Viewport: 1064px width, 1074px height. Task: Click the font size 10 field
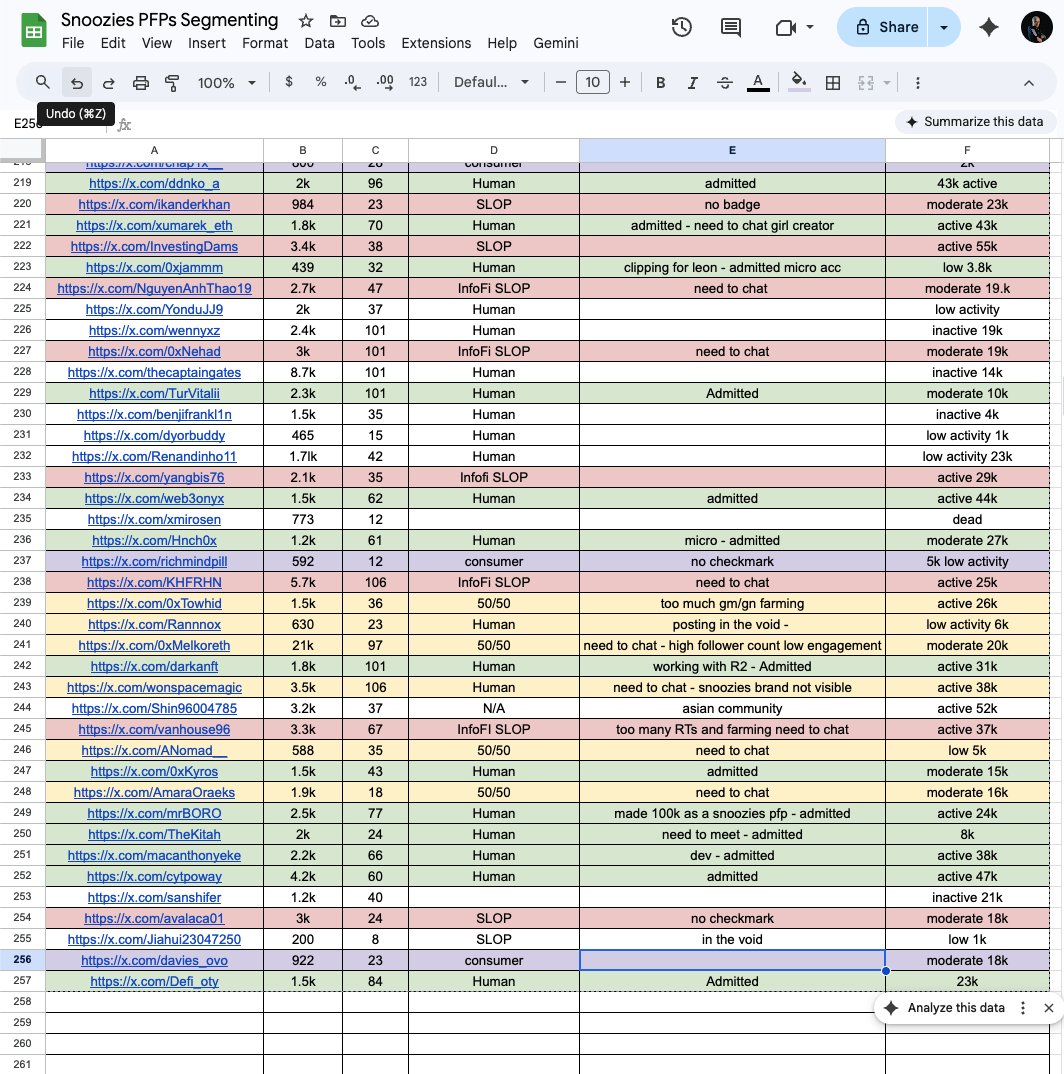pos(593,82)
